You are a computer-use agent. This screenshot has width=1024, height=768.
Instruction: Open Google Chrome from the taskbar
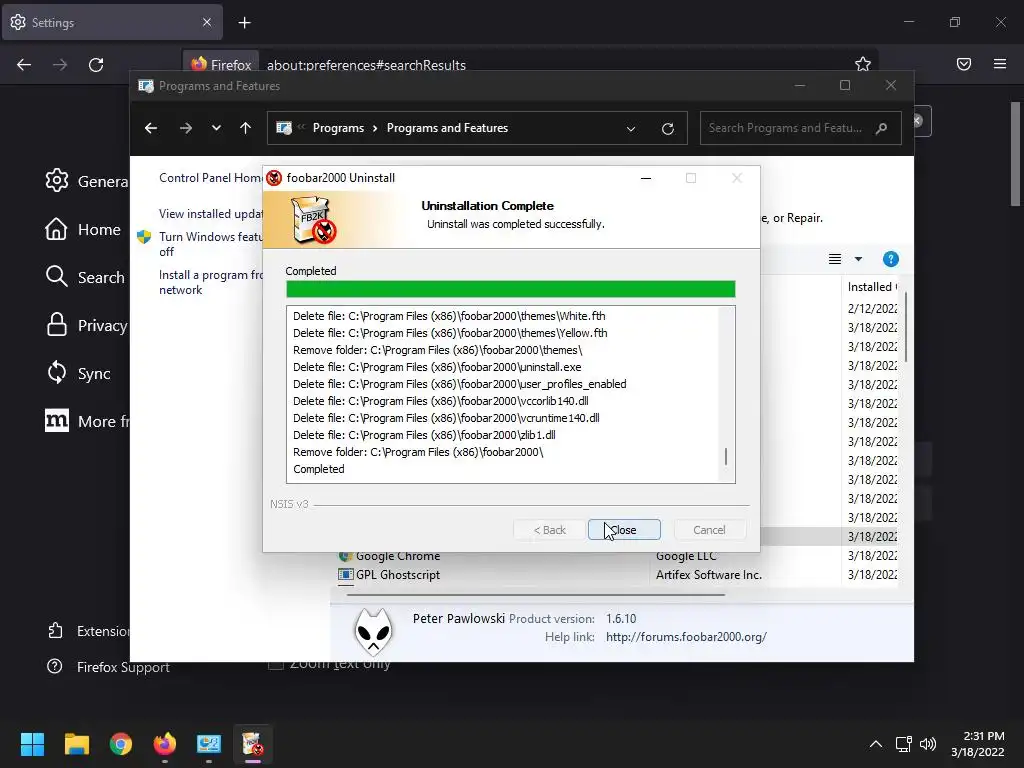point(121,744)
